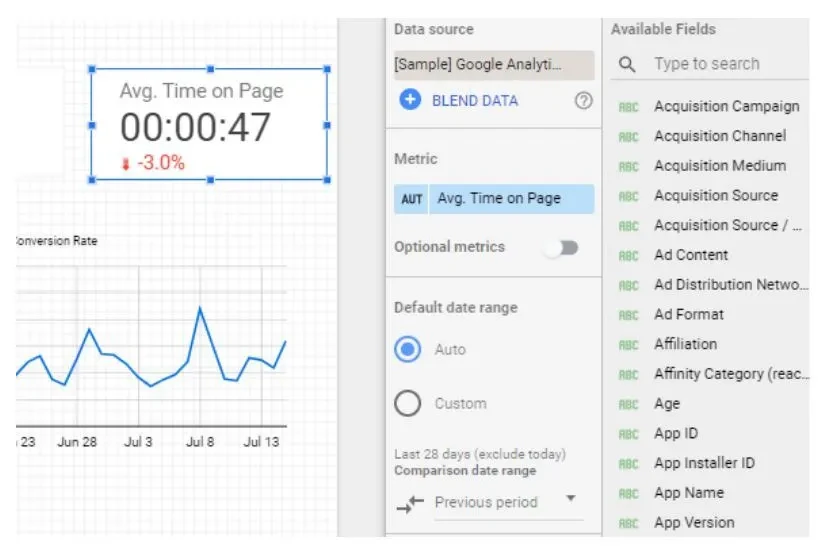Click ABC icon beside App ID
The width and height of the screenshot is (827, 553).
click(x=628, y=434)
